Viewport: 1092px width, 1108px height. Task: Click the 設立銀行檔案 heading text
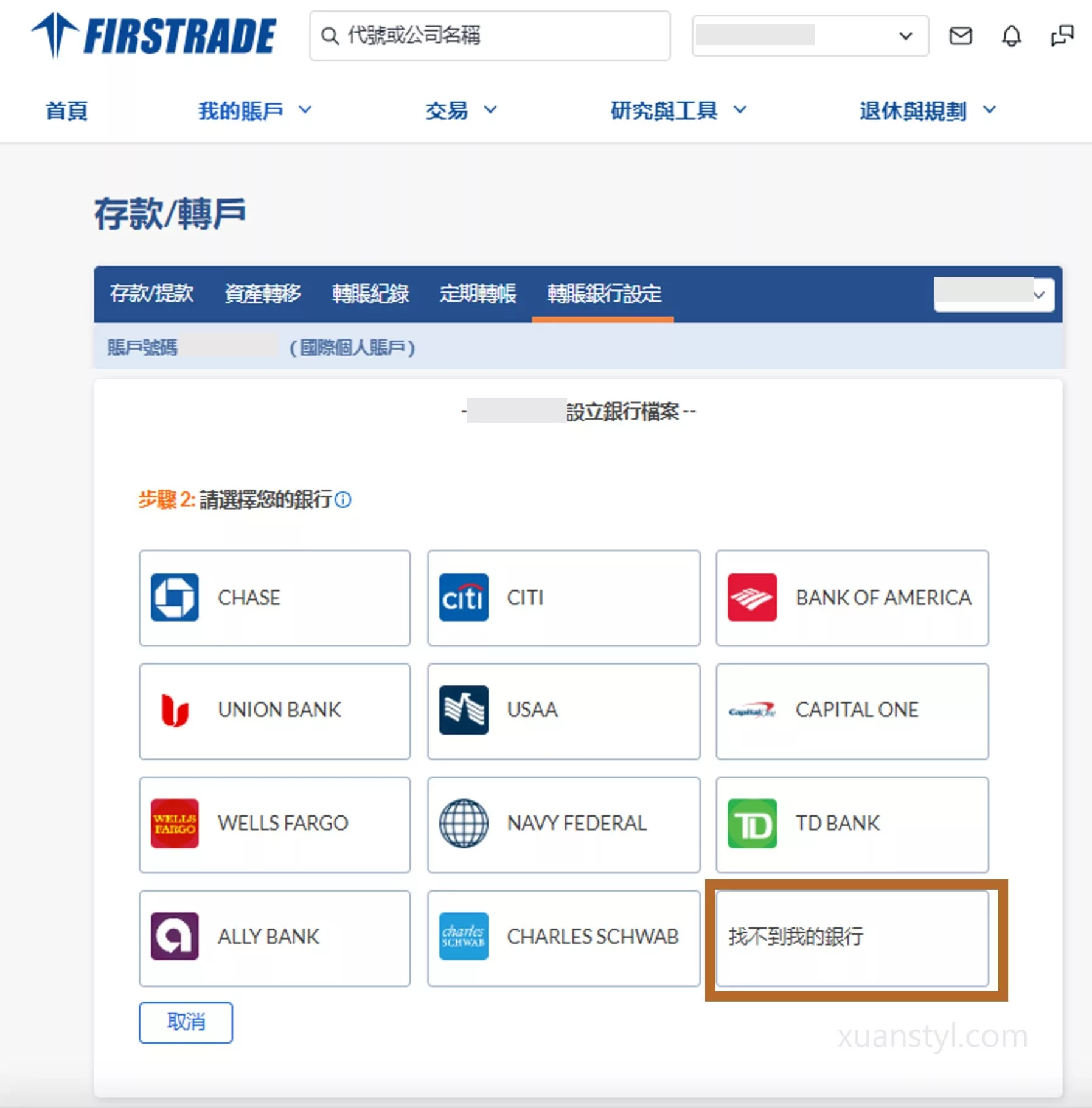[x=622, y=412]
